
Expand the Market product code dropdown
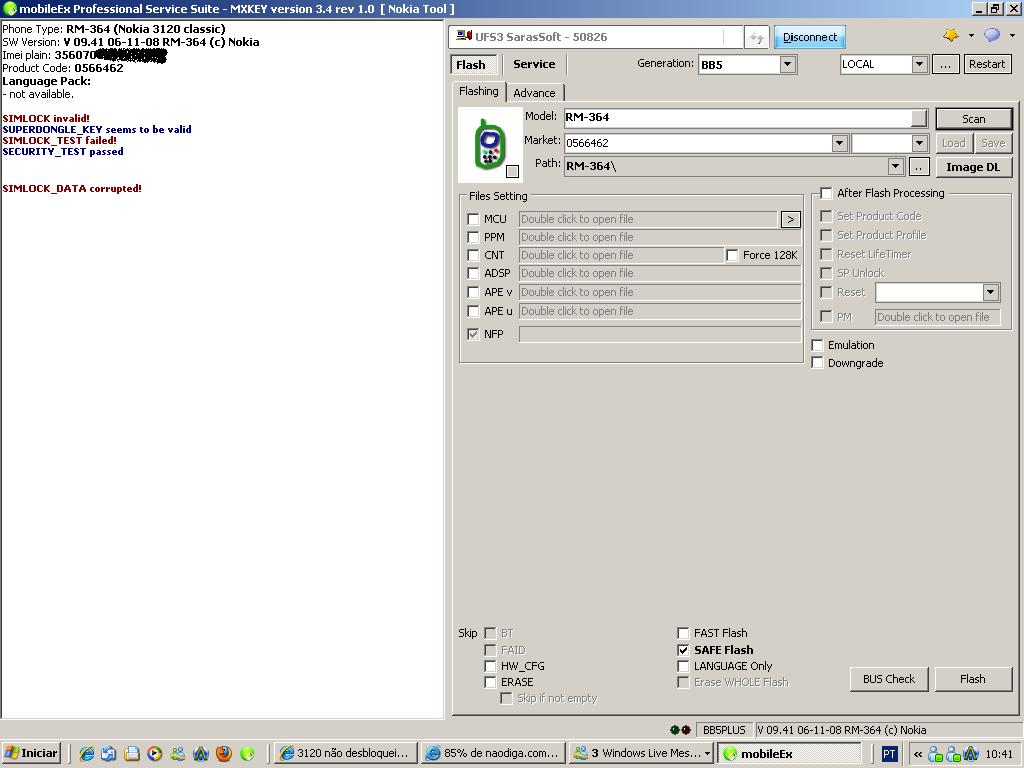[x=840, y=143]
